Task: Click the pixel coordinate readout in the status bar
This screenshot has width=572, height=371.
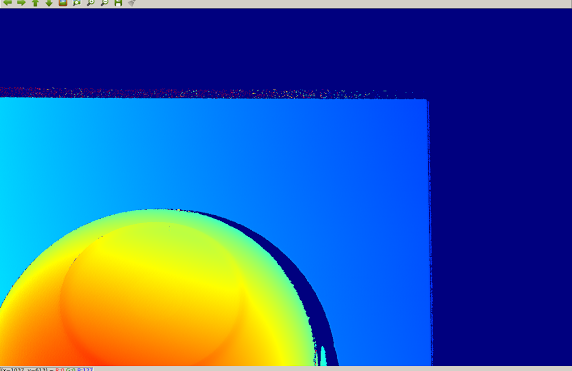Action: point(47,369)
